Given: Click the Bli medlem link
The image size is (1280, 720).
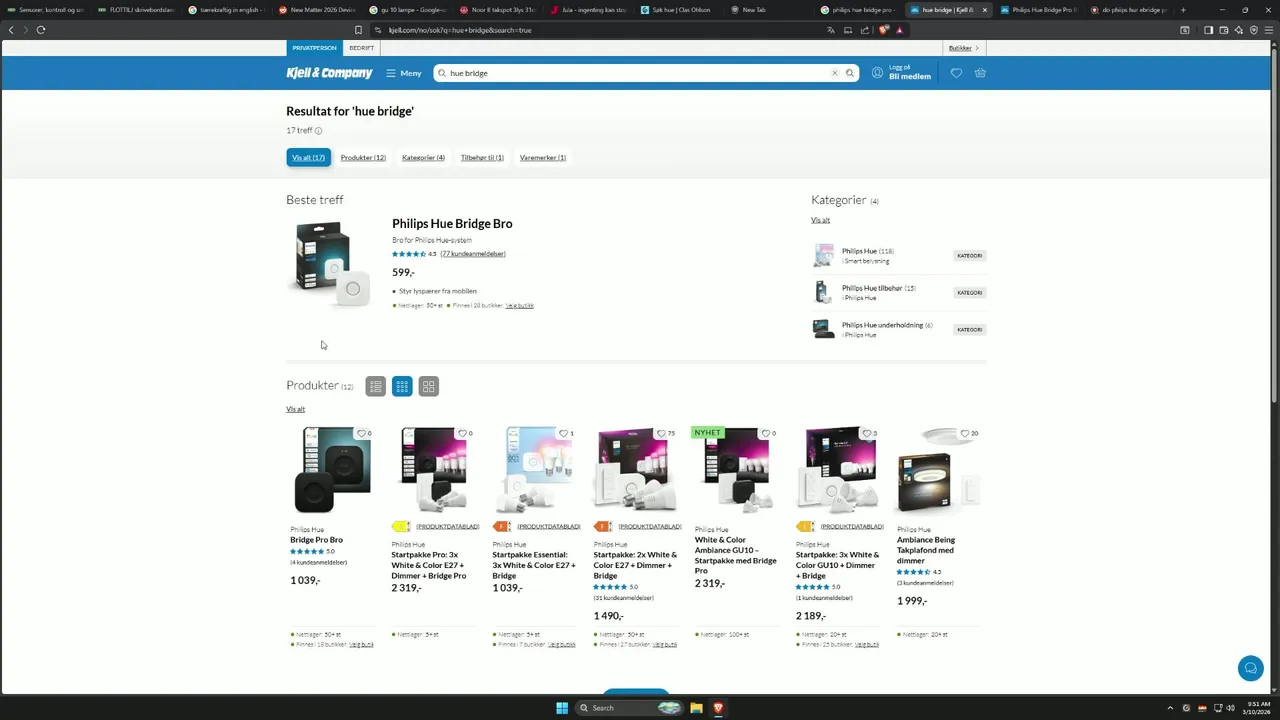Looking at the screenshot, I should (910, 77).
